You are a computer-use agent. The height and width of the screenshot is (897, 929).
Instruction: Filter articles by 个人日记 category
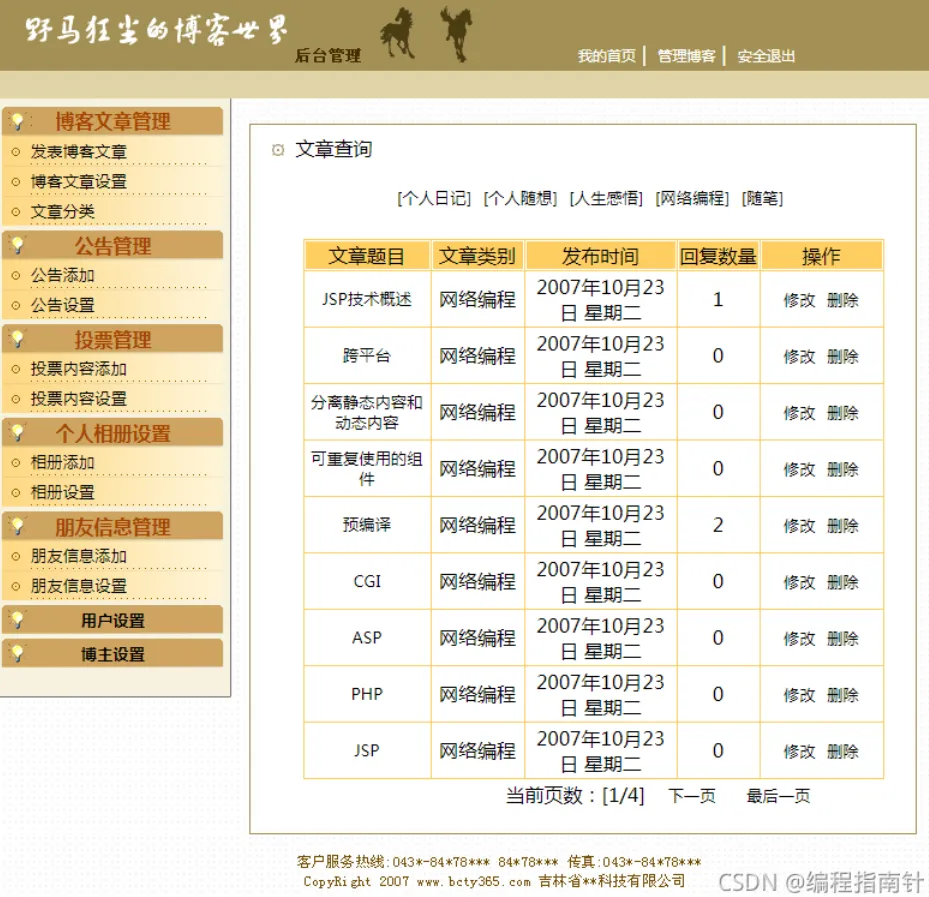[434, 198]
